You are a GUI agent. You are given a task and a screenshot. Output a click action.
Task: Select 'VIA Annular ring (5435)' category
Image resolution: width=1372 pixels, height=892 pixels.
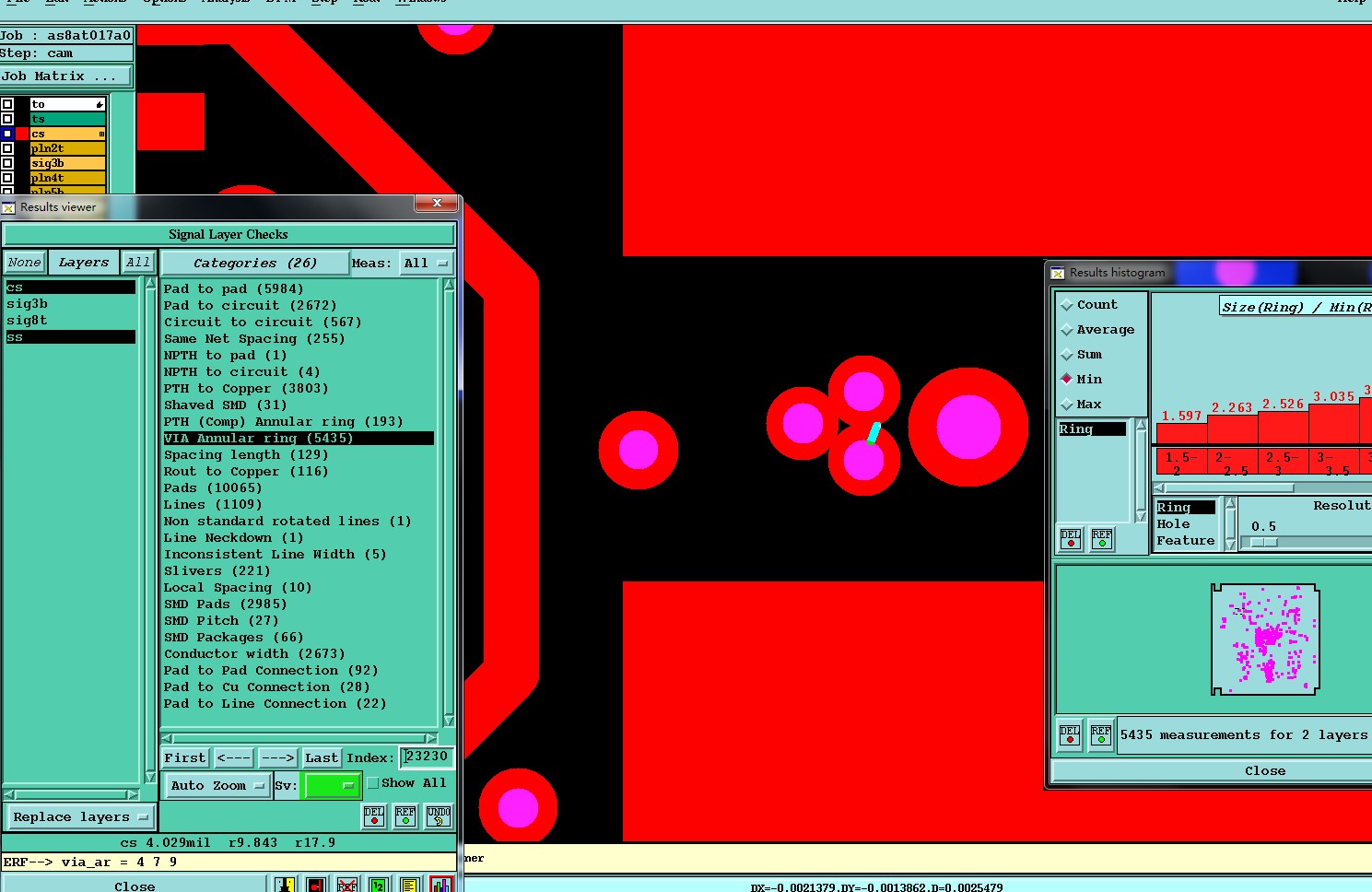[298, 439]
